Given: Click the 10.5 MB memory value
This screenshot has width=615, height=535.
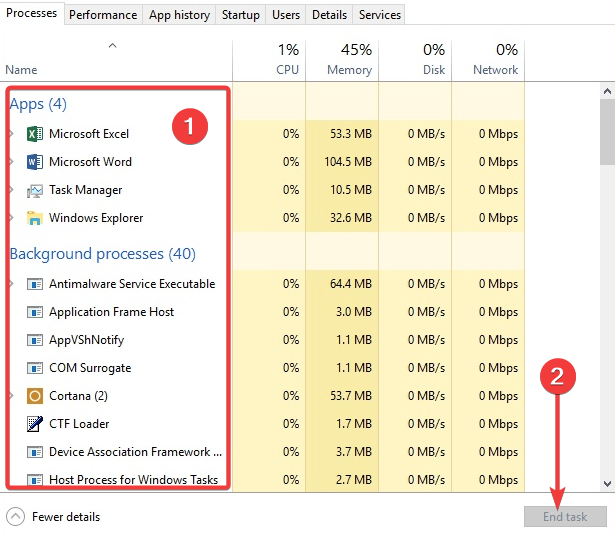Looking at the screenshot, I should [x=351, y=190].
